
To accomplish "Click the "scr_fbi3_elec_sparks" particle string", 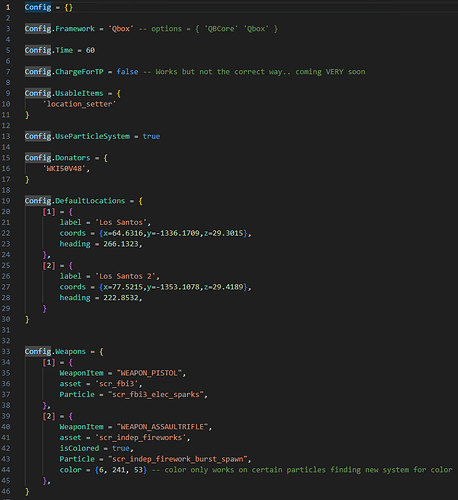I will pyautogui.click(x=156, y=395).
